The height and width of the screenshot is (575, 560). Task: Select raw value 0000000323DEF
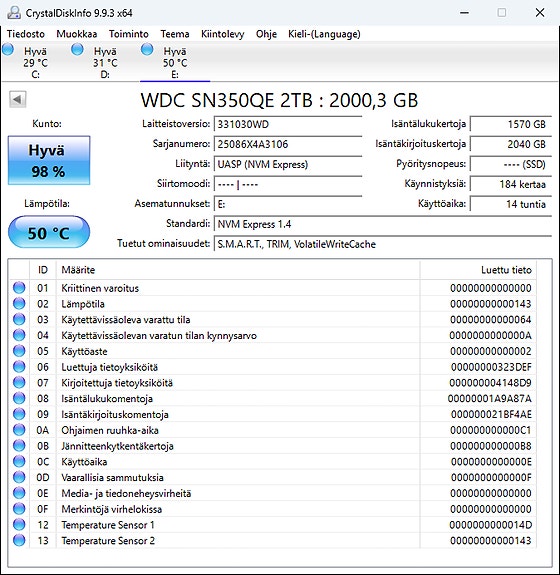[x=491, y=367]
